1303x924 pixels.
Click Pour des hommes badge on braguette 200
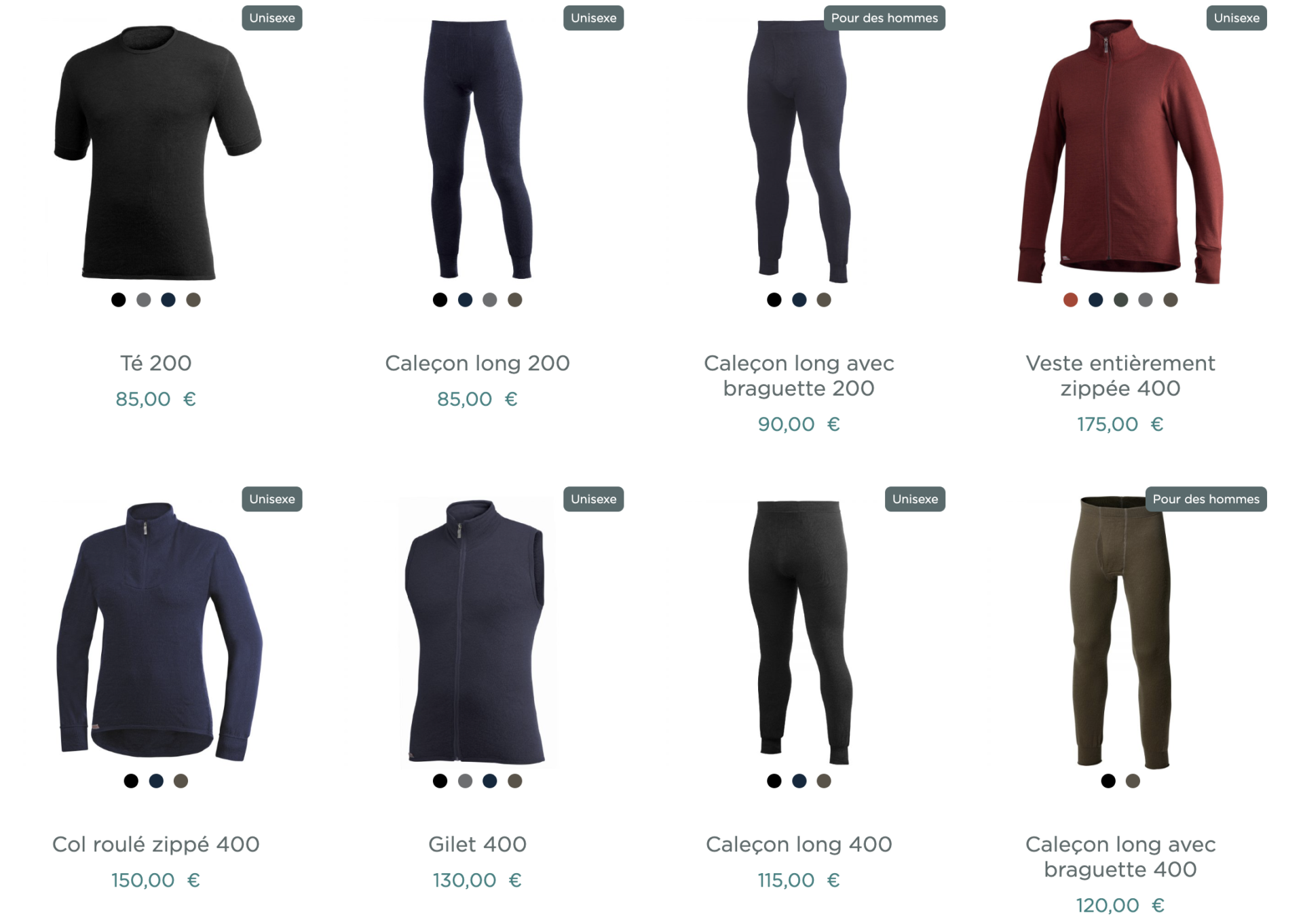(884, 18)
